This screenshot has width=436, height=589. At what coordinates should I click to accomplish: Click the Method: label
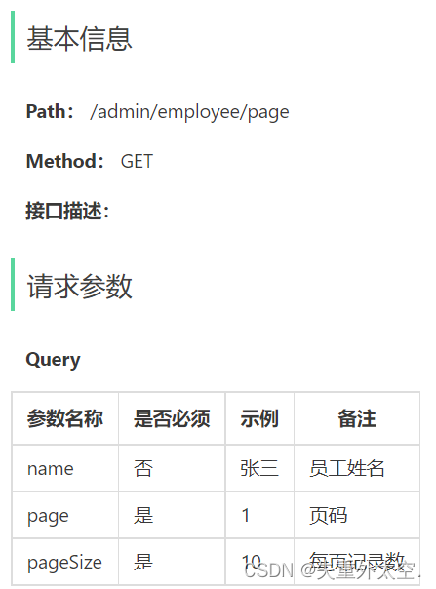[65, 161]
